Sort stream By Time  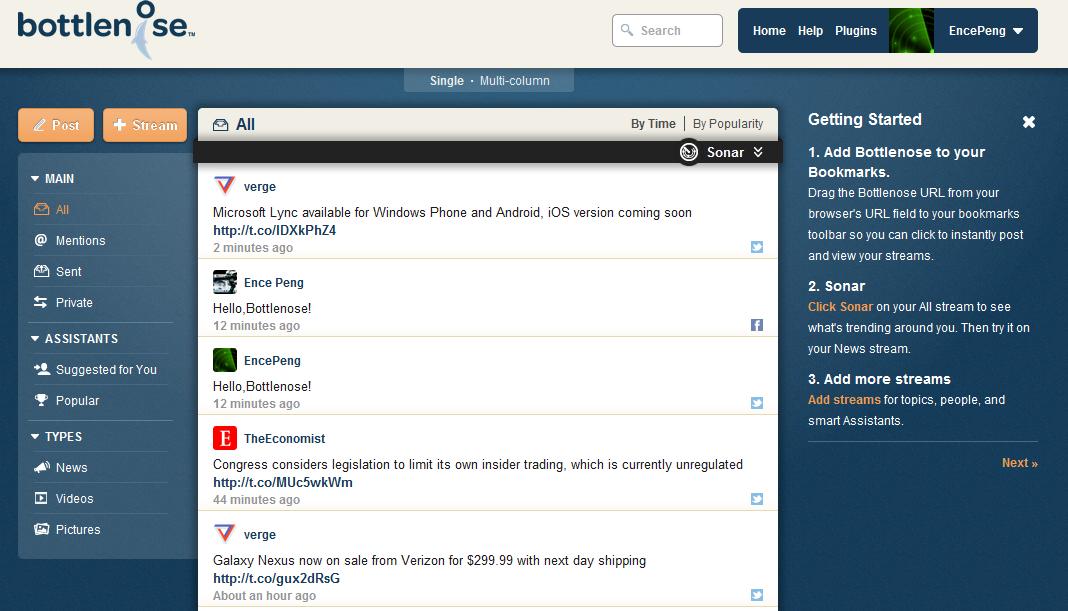[x=653, y=124]
